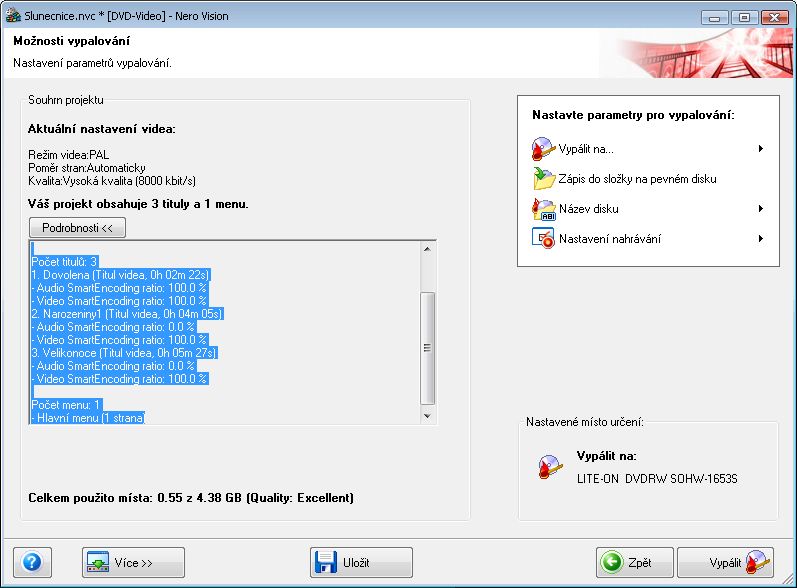This screenshot has width=797, height=588.
Task: Click the details list scroll down arrow
Action: tap(427, 416)
